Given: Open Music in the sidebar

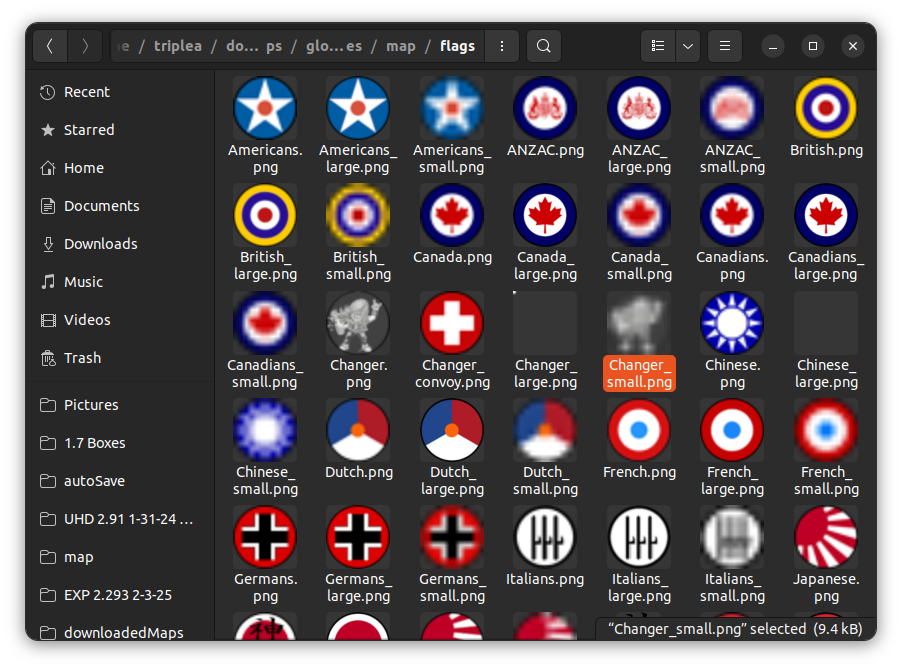Looking at the screenshot, I should (120, 282).
